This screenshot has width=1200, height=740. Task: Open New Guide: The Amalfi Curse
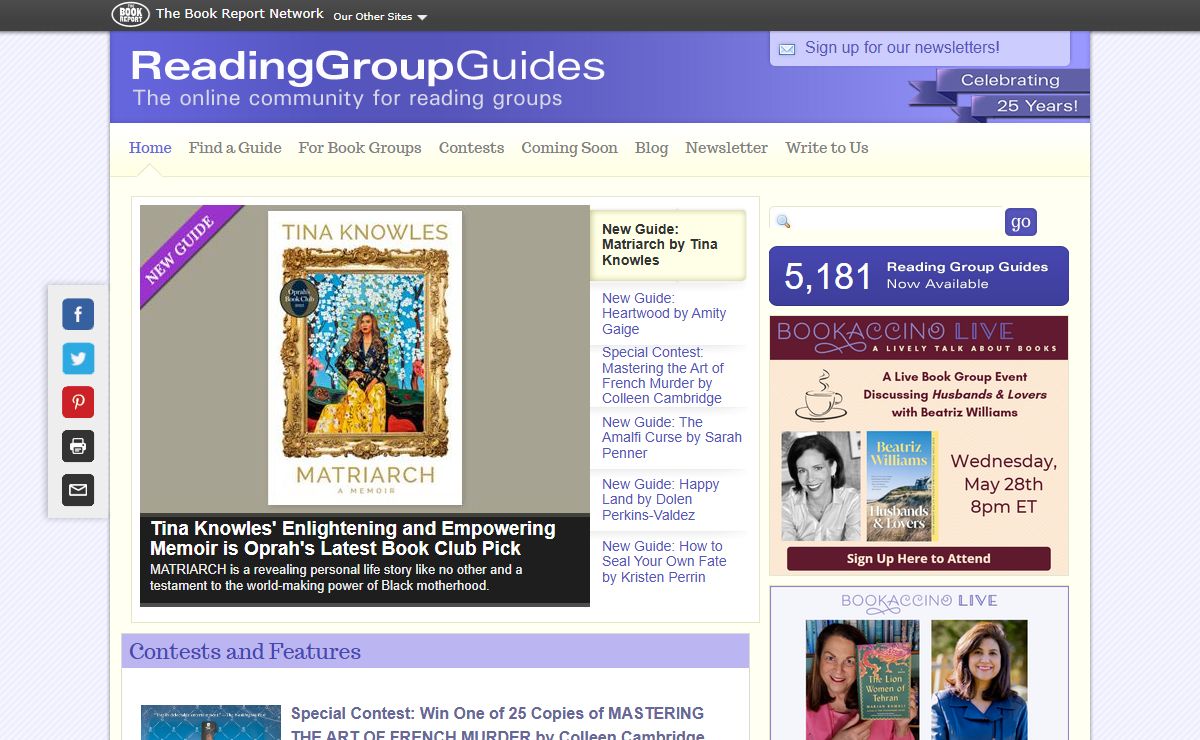(x=672, y=438)
